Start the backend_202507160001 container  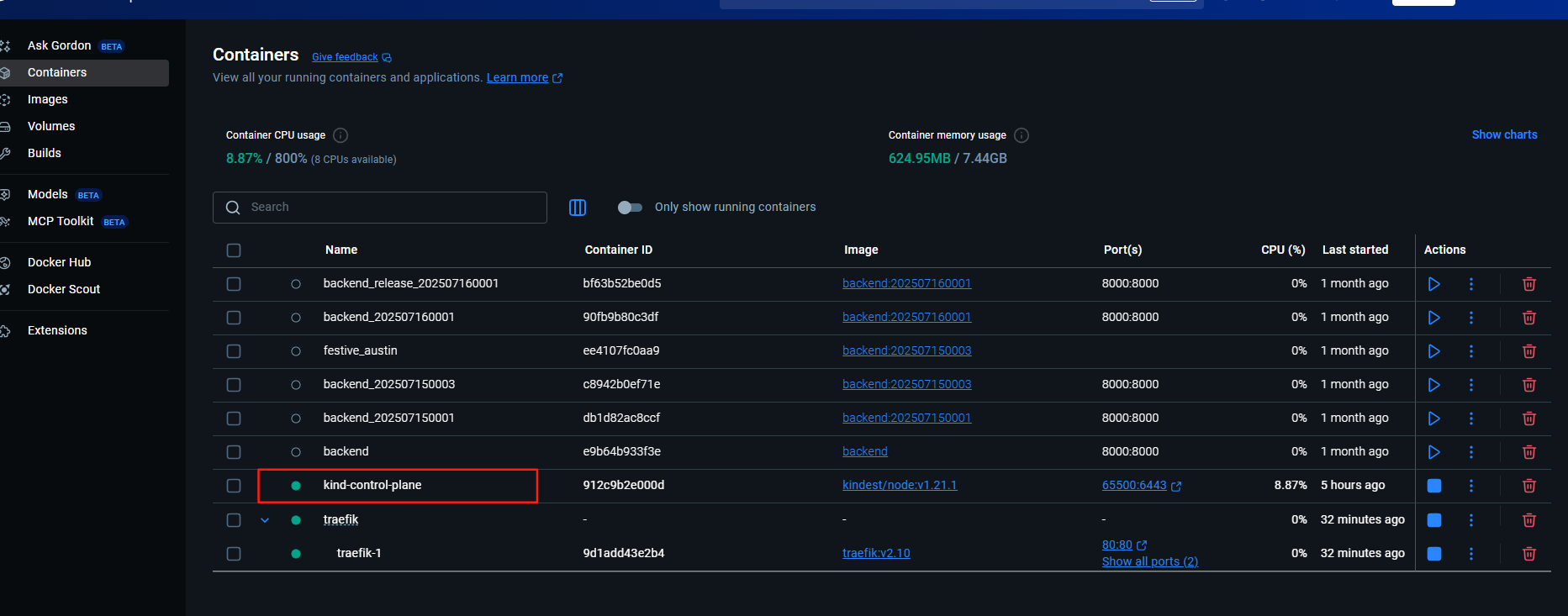click(1434, 318)
